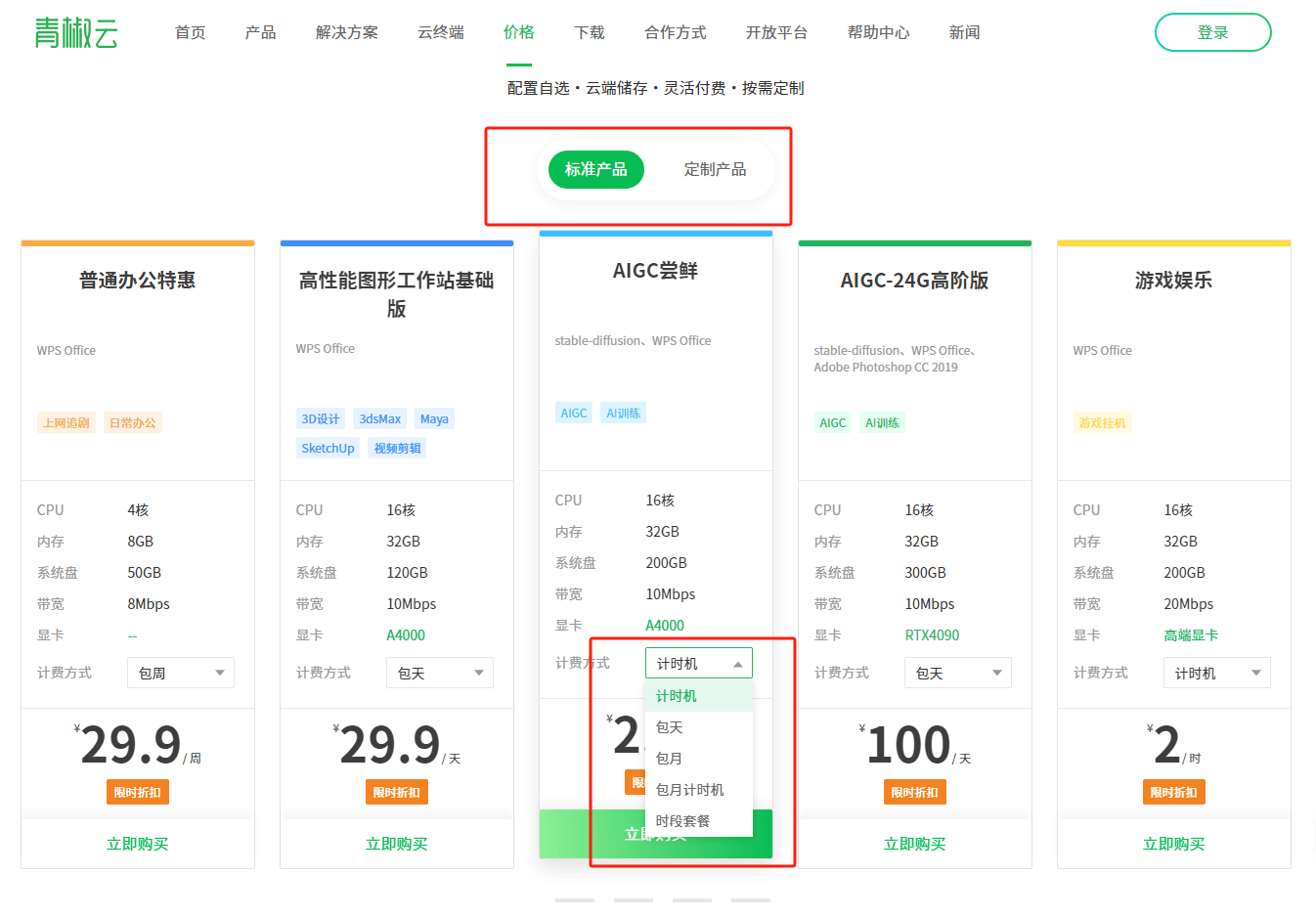Open the 包天 billing dropdown for AIGC-24G高阶版
Viewport: 1316px width, 917px height.
958,673
